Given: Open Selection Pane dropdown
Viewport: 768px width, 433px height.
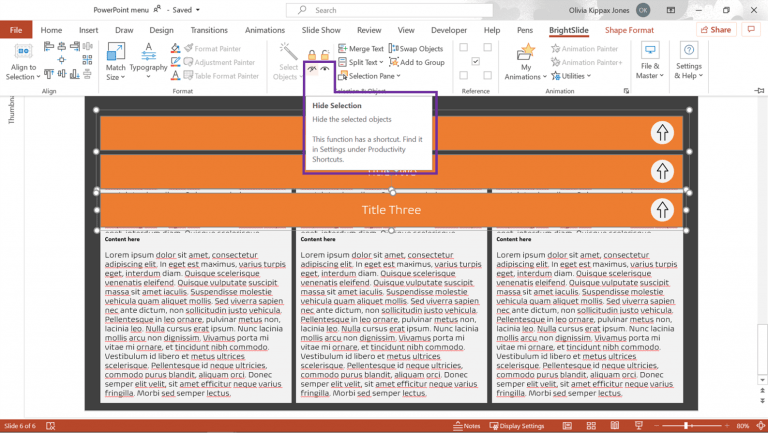Looking at the screenshot, I should pos(369,76).
